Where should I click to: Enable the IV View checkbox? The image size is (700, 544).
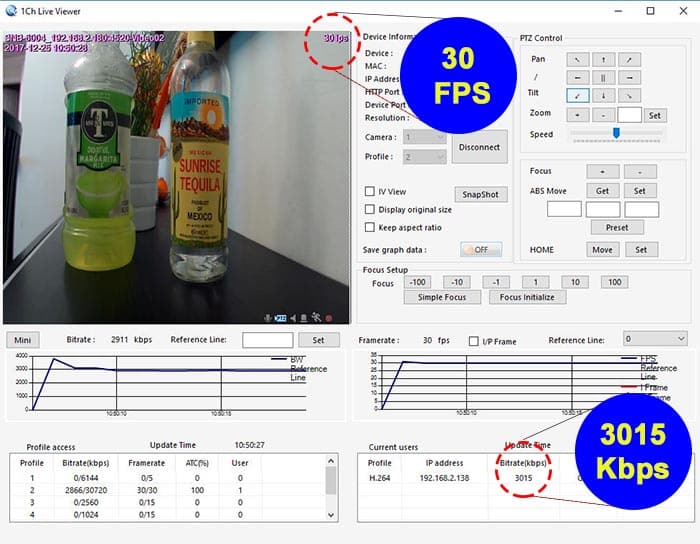(x=370, y=191)
